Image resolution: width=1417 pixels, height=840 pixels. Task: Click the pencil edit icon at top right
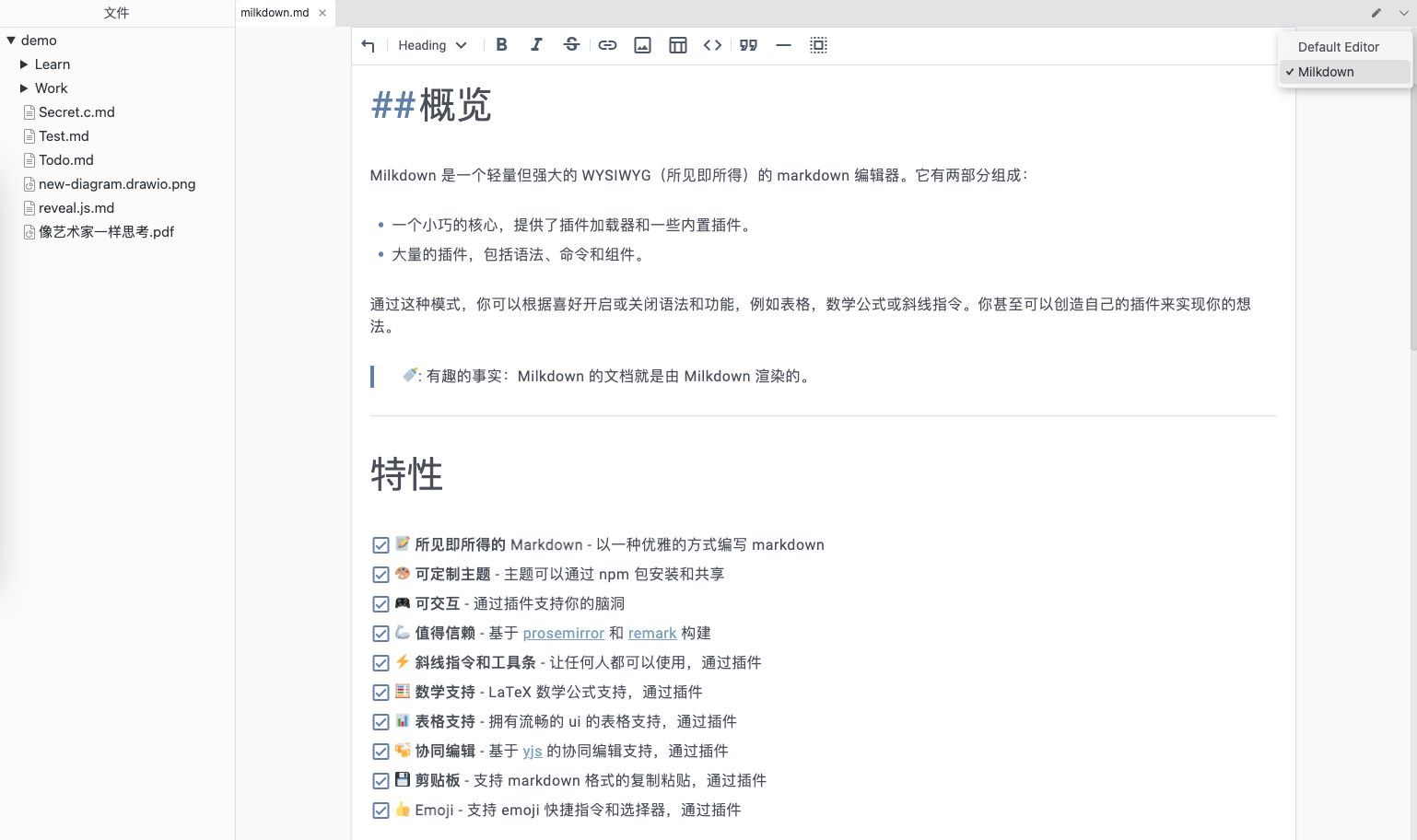click(1376, 13)
